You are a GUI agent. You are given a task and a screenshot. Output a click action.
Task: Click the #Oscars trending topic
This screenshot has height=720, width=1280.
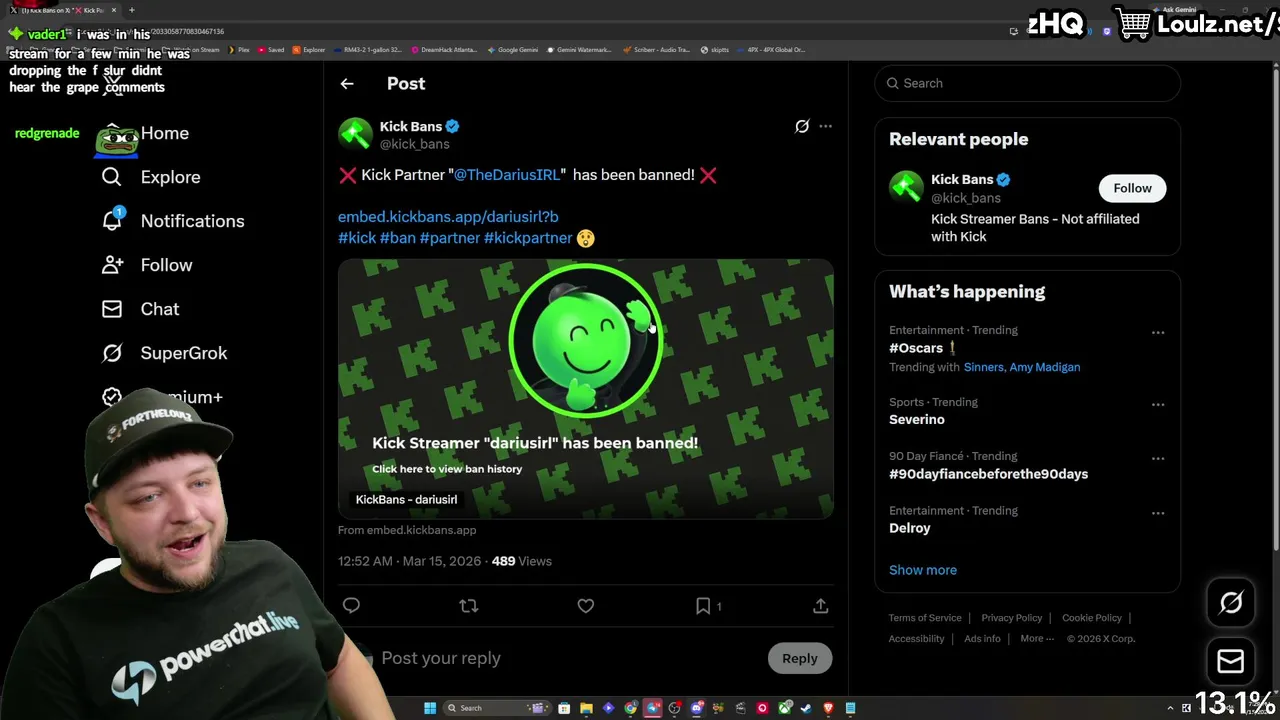click(x=916, y=348)
